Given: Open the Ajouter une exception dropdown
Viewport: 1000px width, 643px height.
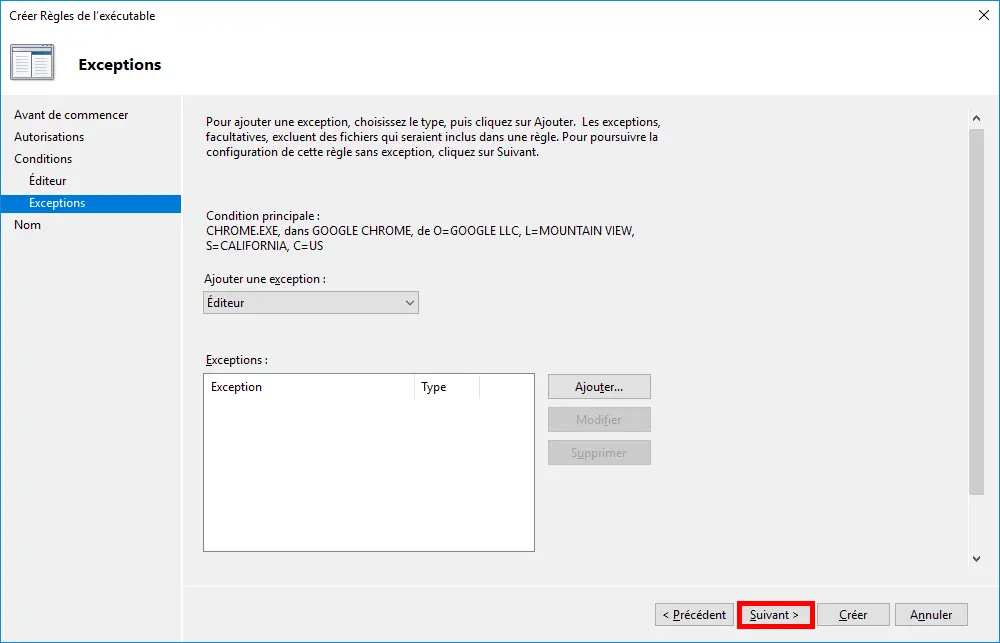Looking at the screenshot, I should pyautogui.click(x=310, y=302).
